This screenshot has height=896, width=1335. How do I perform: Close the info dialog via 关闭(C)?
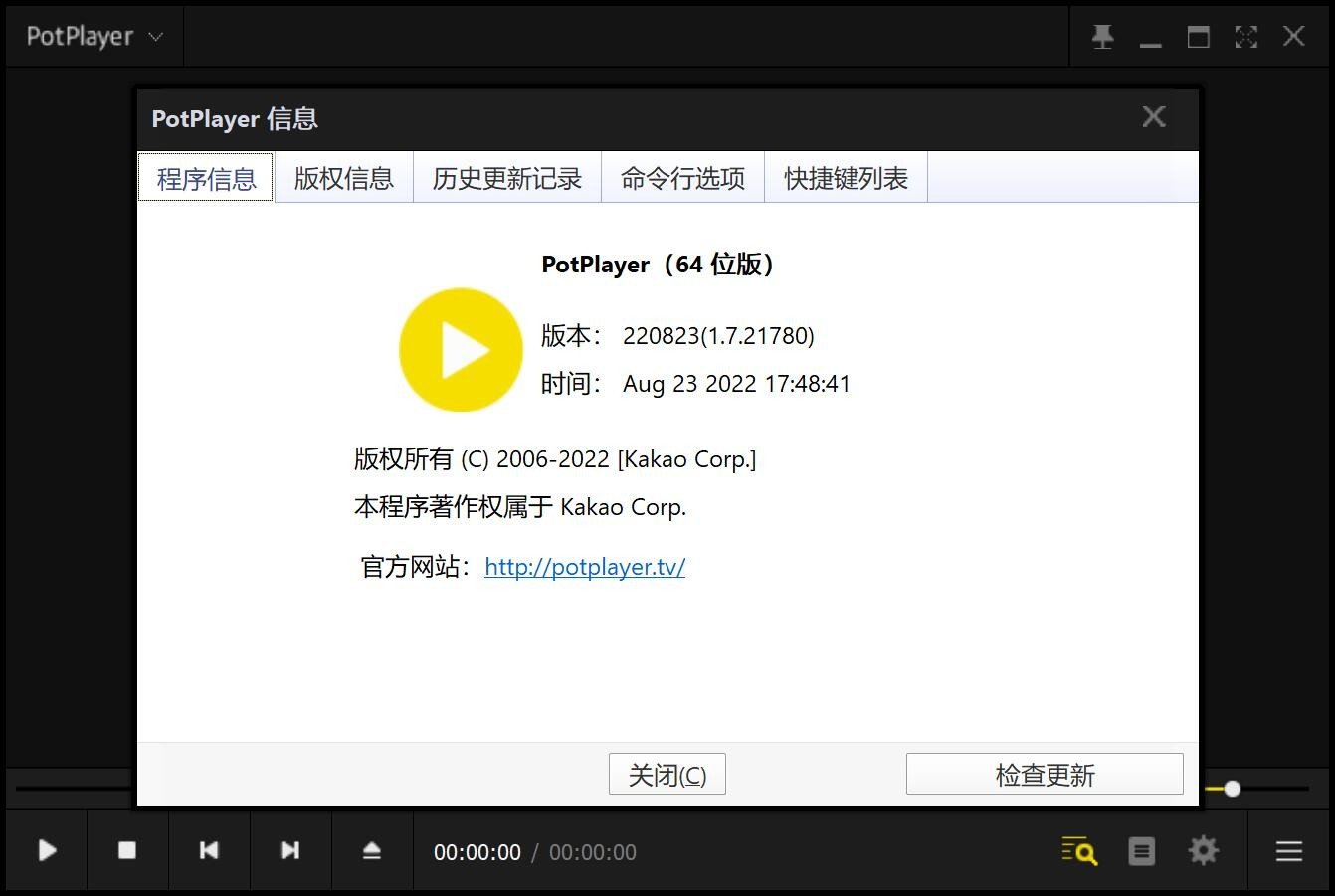coord(667,774)
